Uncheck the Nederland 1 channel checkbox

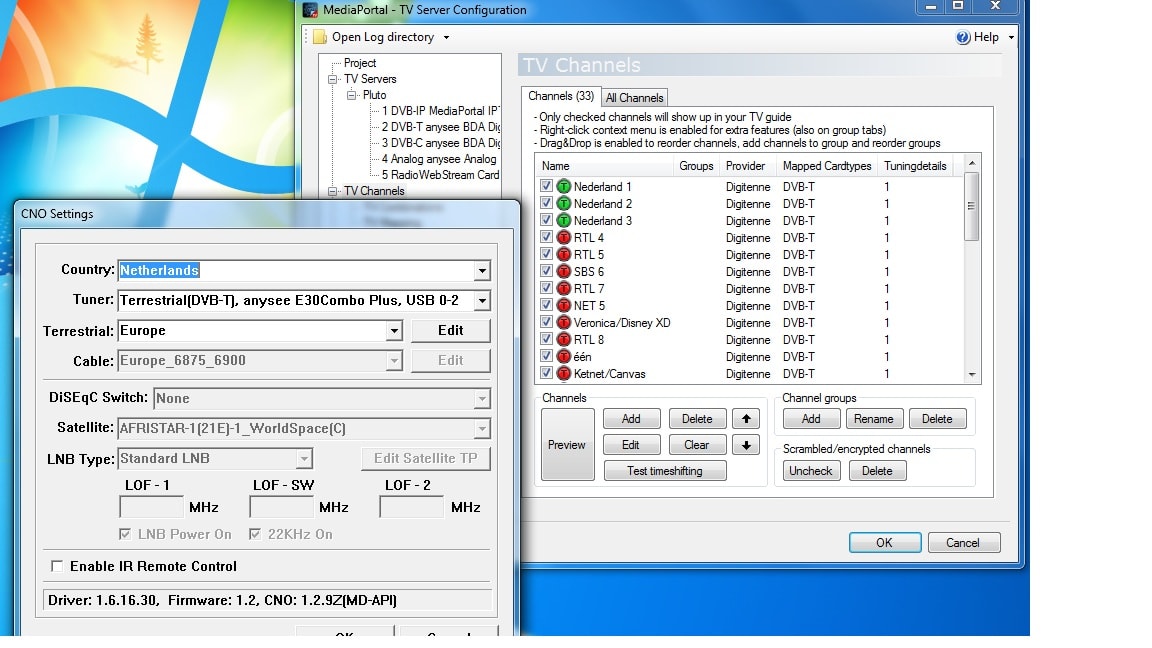tap(546, 186)
